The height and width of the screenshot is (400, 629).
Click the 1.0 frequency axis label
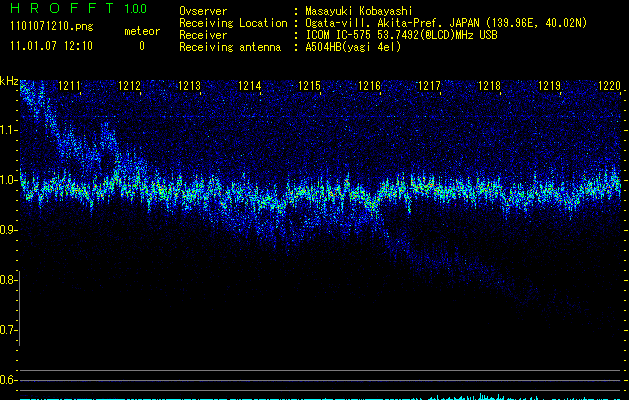(9, 180)
